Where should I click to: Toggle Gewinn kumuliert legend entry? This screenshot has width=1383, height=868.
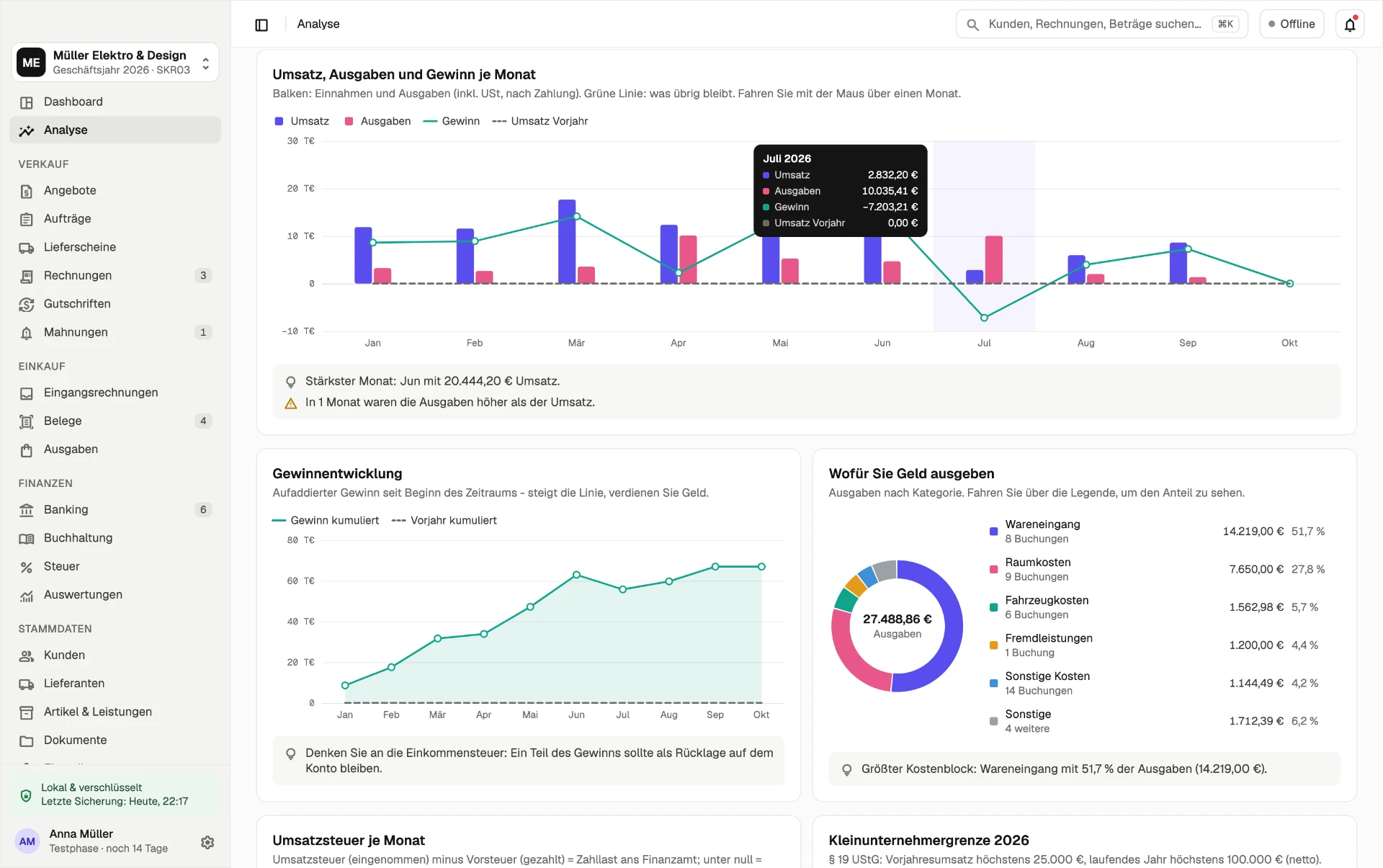click(x=326, y=520)
